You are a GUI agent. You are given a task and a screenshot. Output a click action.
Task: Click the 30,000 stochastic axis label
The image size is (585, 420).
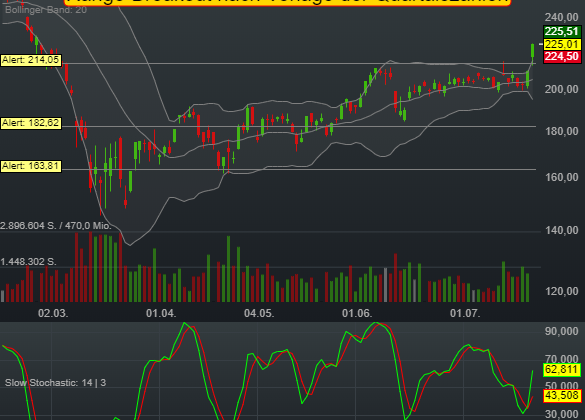coord(561,414)
